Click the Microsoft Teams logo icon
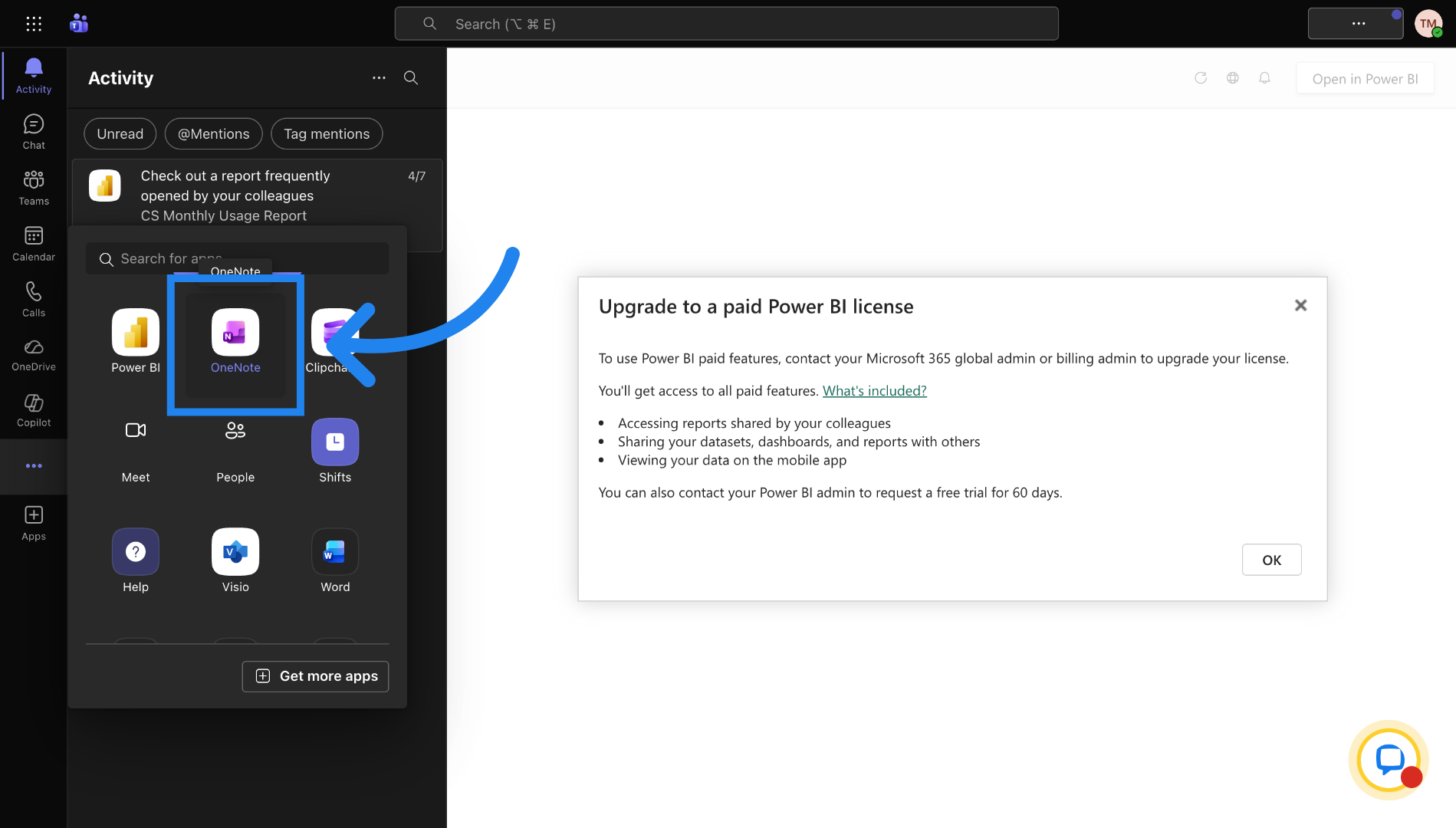 tap(79, 24)
